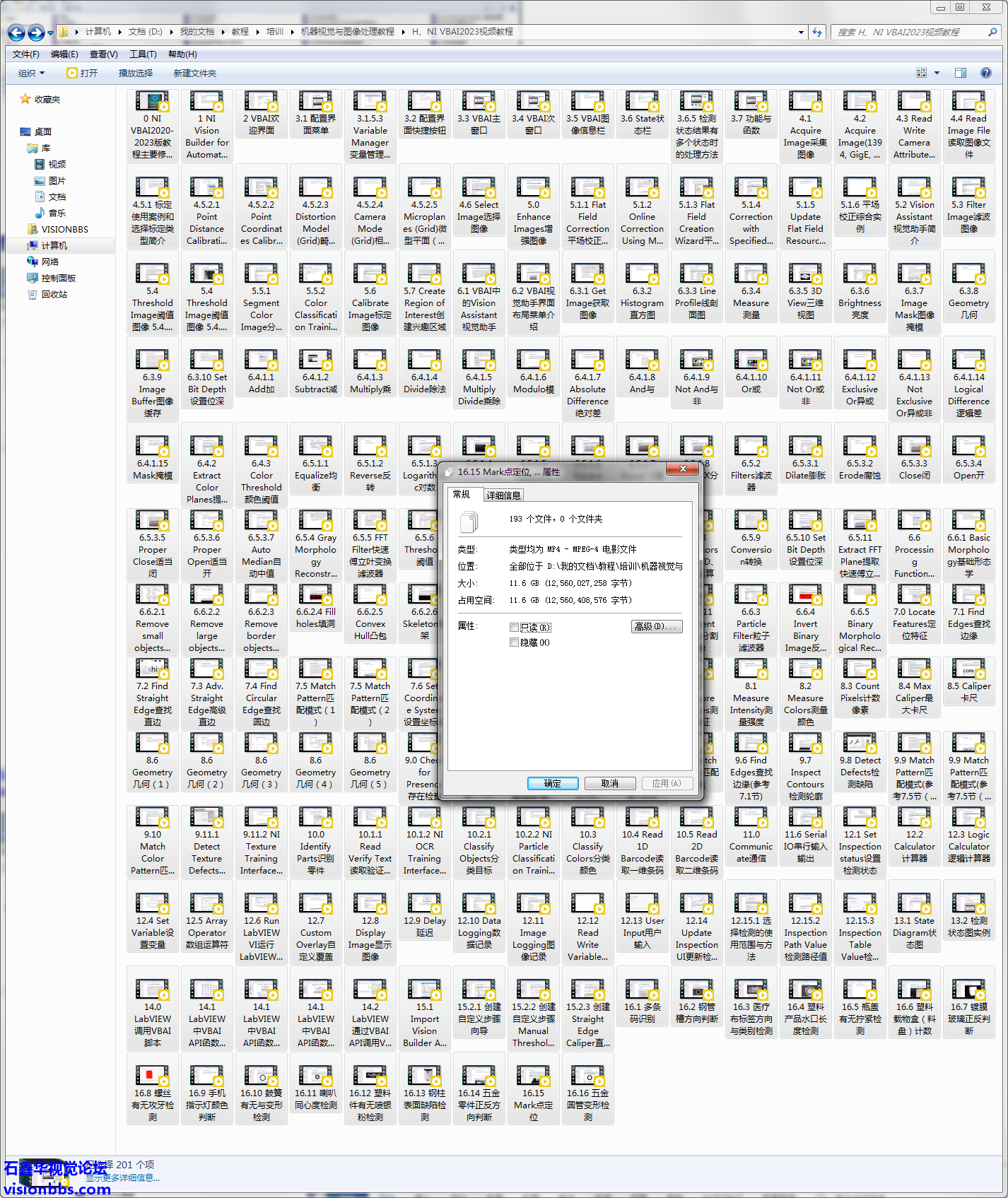This screenshot has height=1198, width=1008.
Task: Select VISIONBBS in the navigation pane
Action: click(64, 230)
